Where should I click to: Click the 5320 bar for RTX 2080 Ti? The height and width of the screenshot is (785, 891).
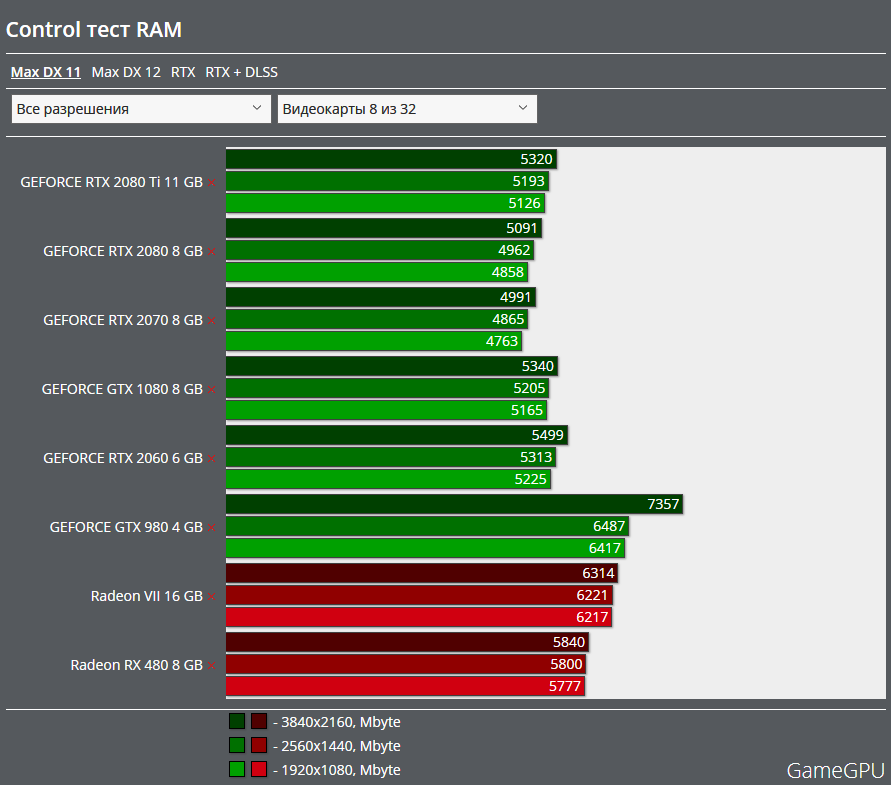coord(391,159)
